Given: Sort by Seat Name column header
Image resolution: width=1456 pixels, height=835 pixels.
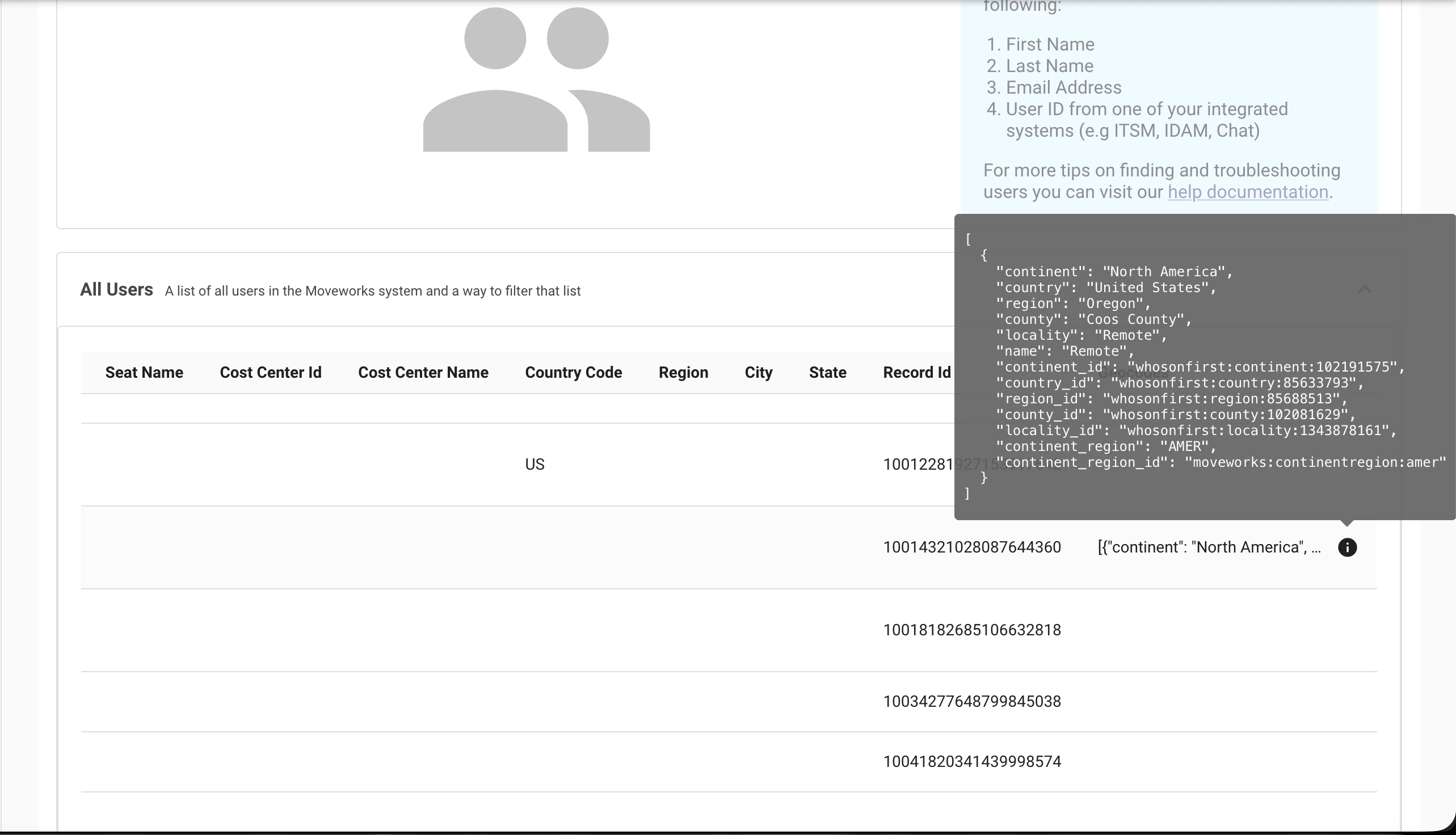Looking at the screenshot, I should 144,373.
